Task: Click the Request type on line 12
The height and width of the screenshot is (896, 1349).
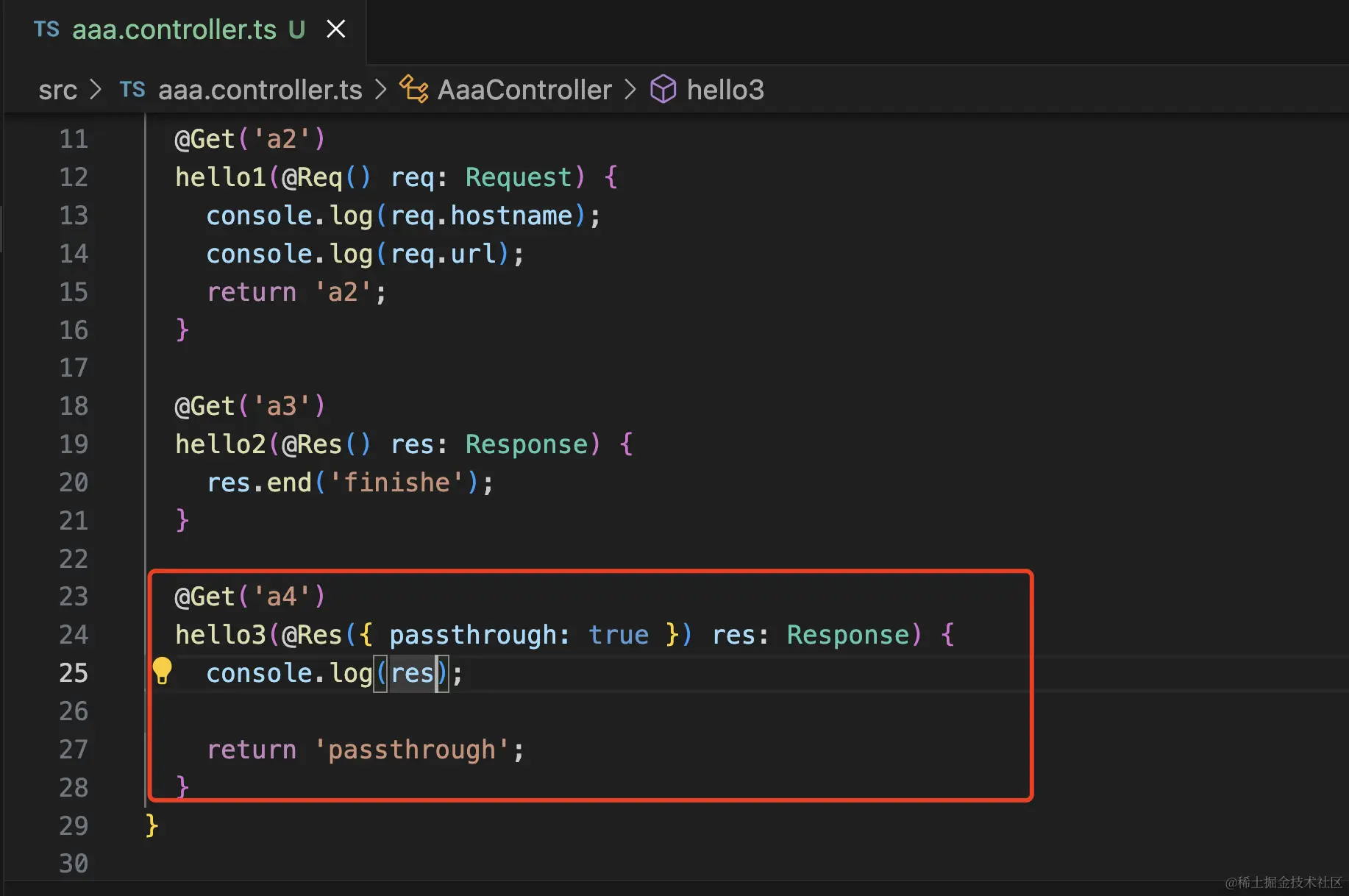Action: coord(519,177)
